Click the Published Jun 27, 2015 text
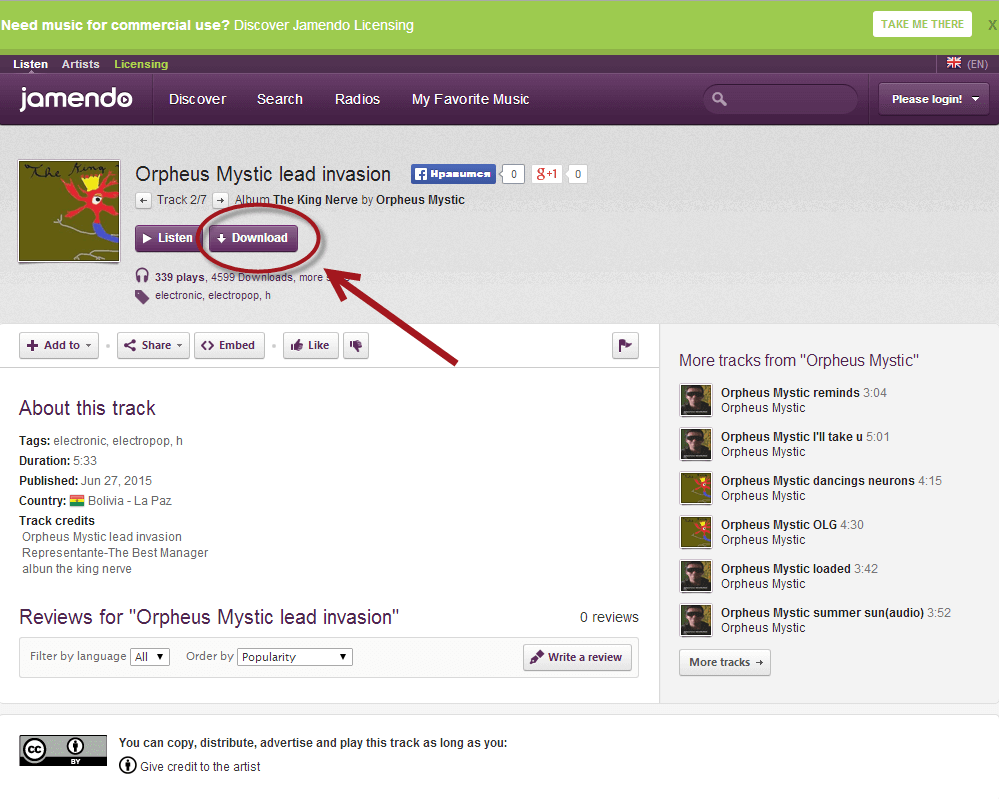 (x=85, y=481)
